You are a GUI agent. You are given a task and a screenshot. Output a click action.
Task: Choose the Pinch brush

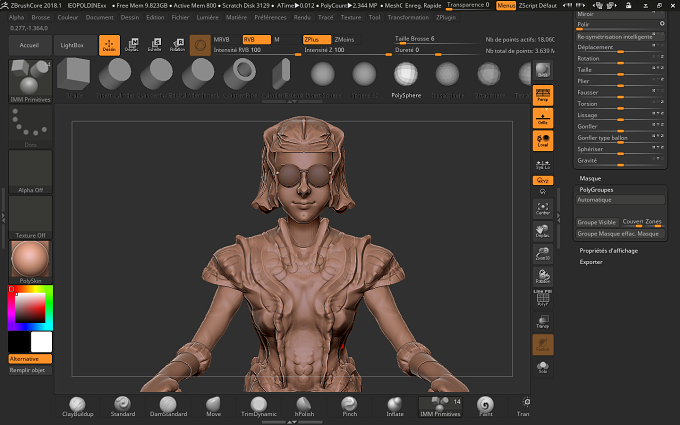[350, 407]
